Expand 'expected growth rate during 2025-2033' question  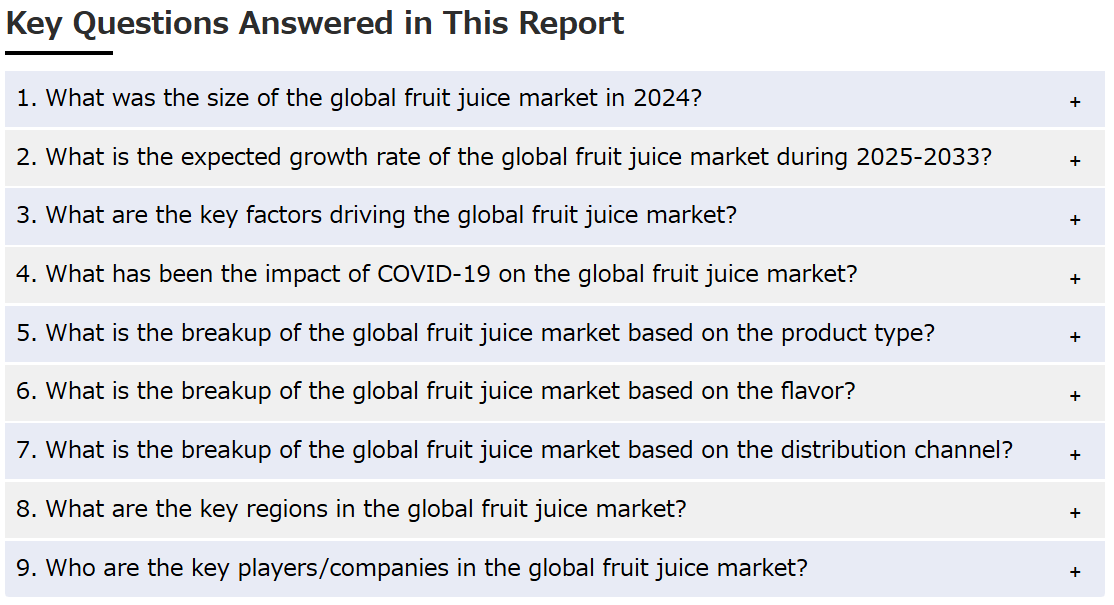pos(504,157)
